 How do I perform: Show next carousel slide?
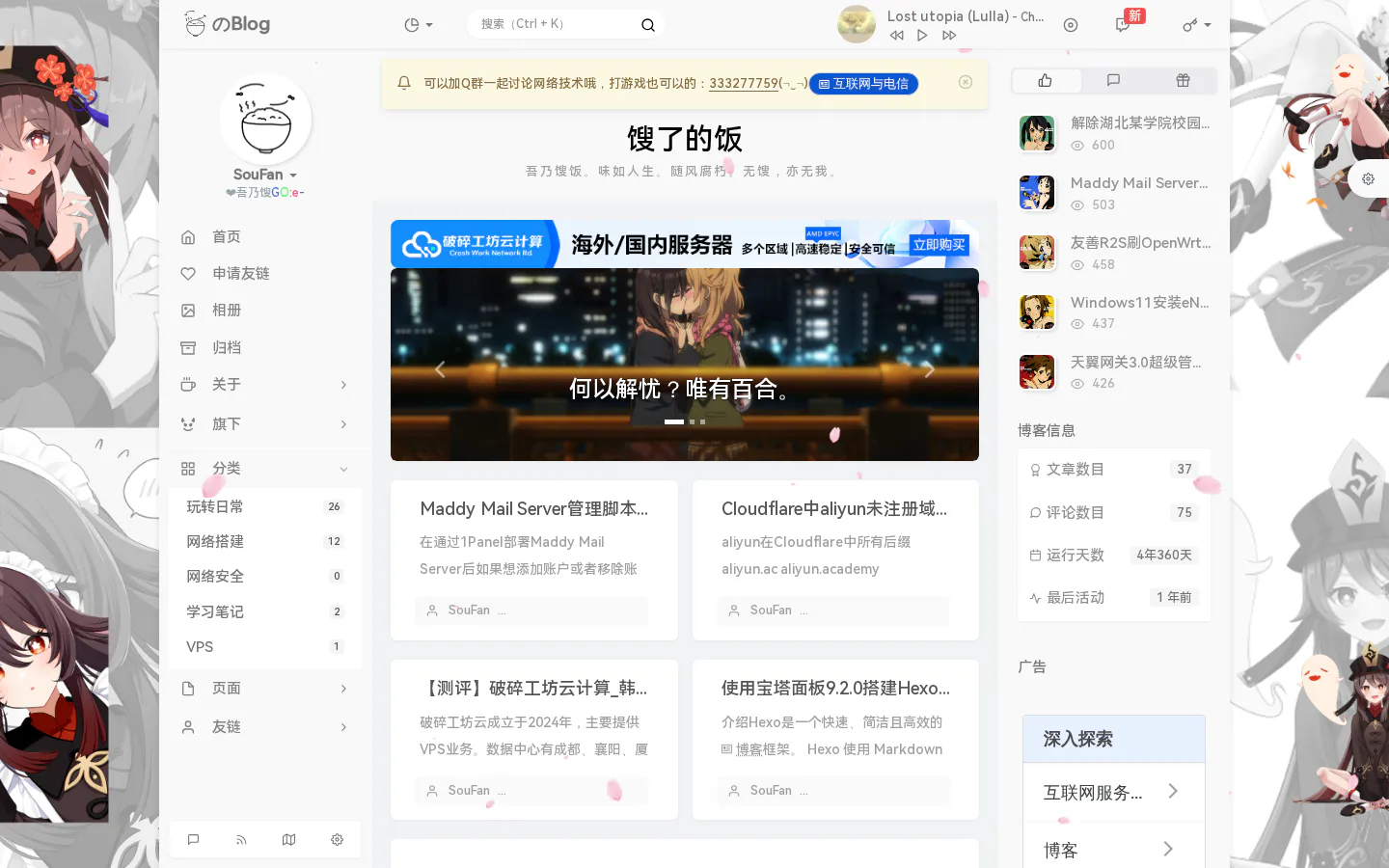[930, 369]
